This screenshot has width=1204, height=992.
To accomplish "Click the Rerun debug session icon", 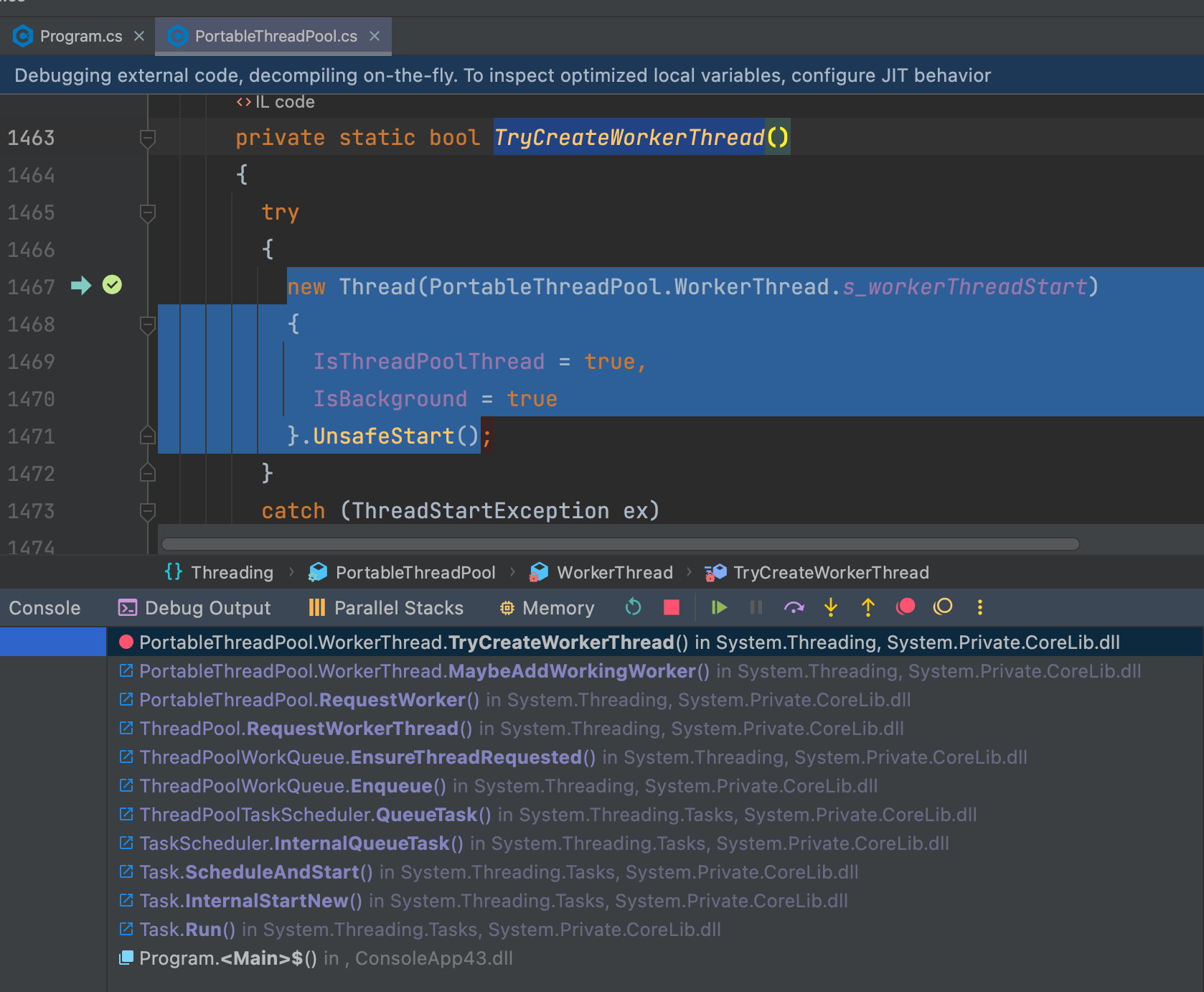I will click(633, 607).
